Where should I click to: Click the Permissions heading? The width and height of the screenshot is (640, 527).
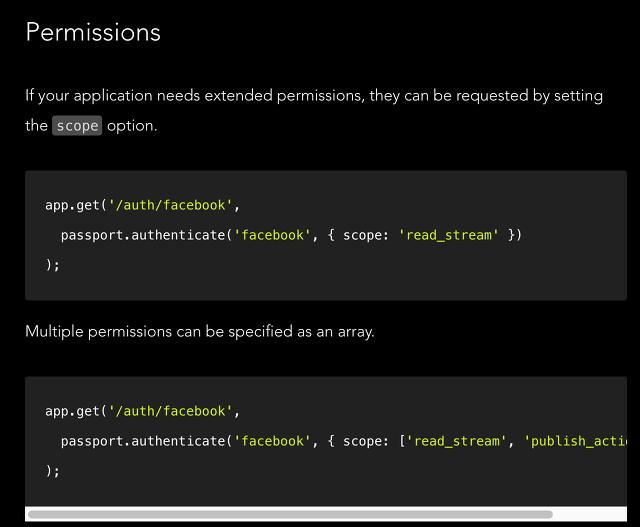point(93,32)
